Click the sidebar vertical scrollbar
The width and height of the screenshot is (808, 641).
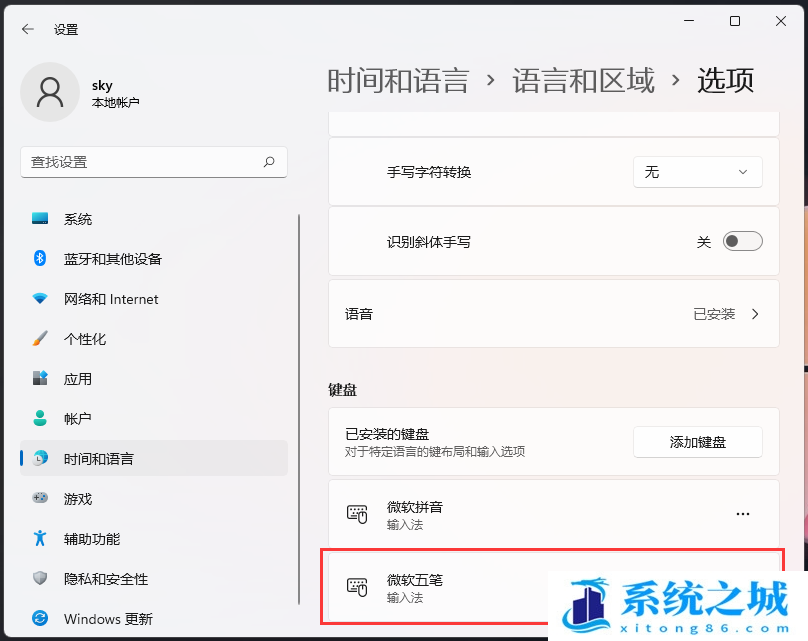click(x=299, y=409)
